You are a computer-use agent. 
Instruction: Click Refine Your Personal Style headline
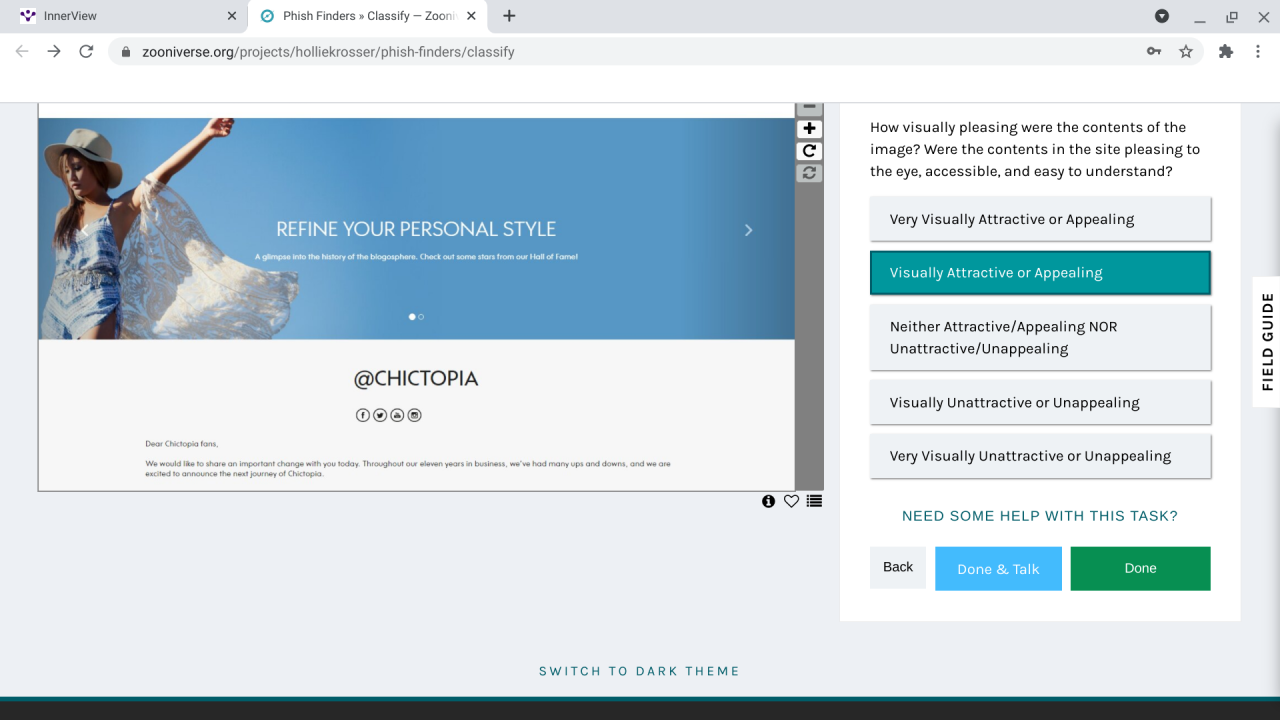416,229
